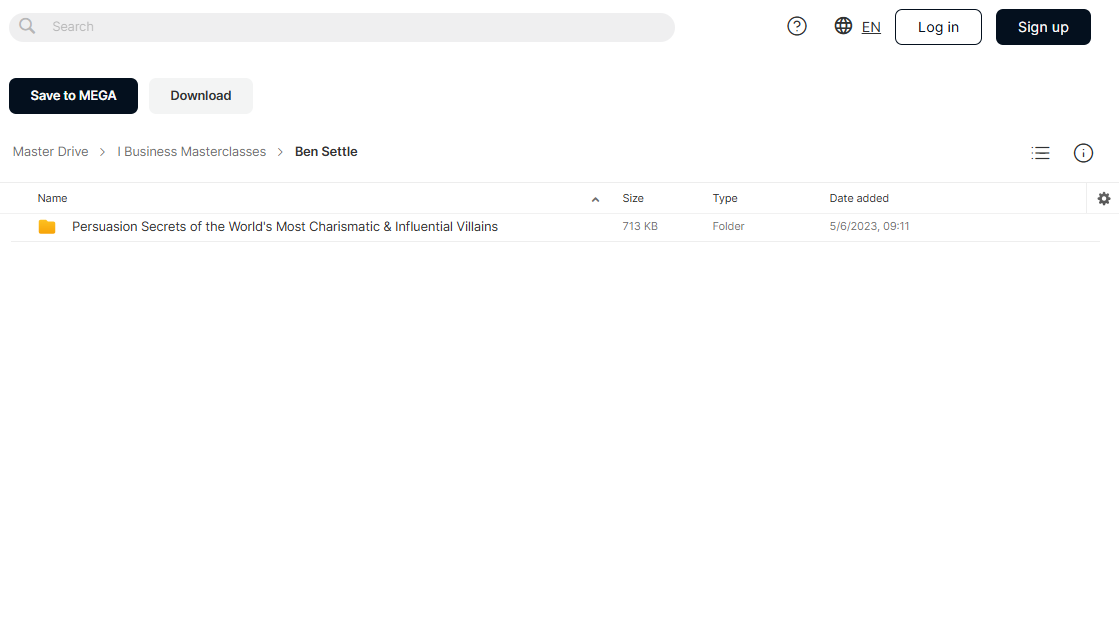Select the 5/6/2023, 09:11 date cell
Image resolution: width=1119 pixels, height=636 pixels.
[x=869, y=226]
